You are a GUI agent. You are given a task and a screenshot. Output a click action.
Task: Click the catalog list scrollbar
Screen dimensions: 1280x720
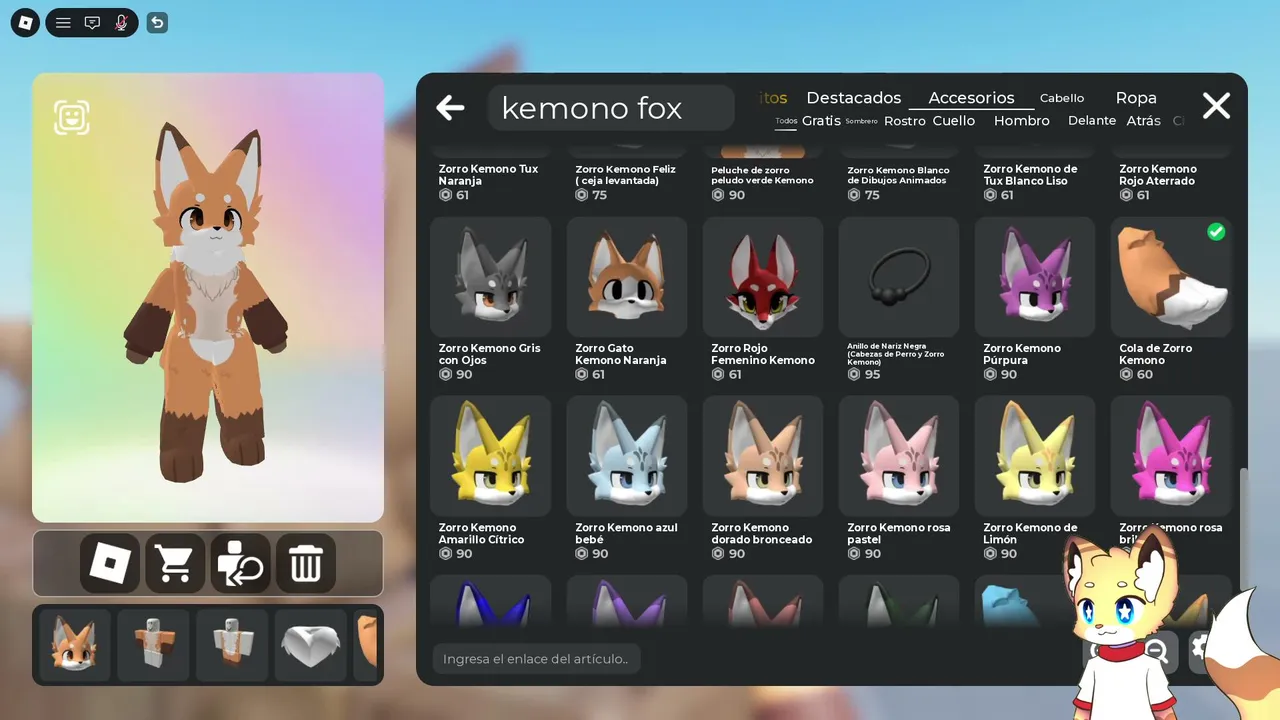[1244, 528]
